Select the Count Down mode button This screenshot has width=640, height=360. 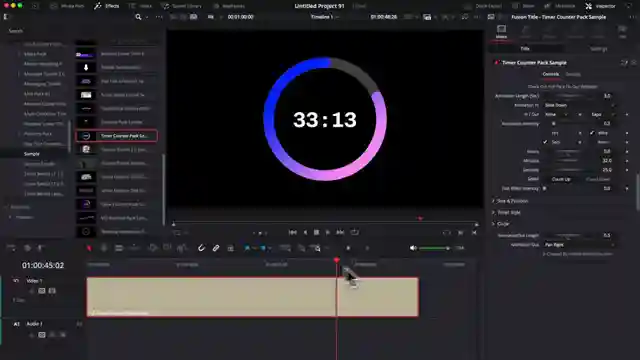click(598, 179)
